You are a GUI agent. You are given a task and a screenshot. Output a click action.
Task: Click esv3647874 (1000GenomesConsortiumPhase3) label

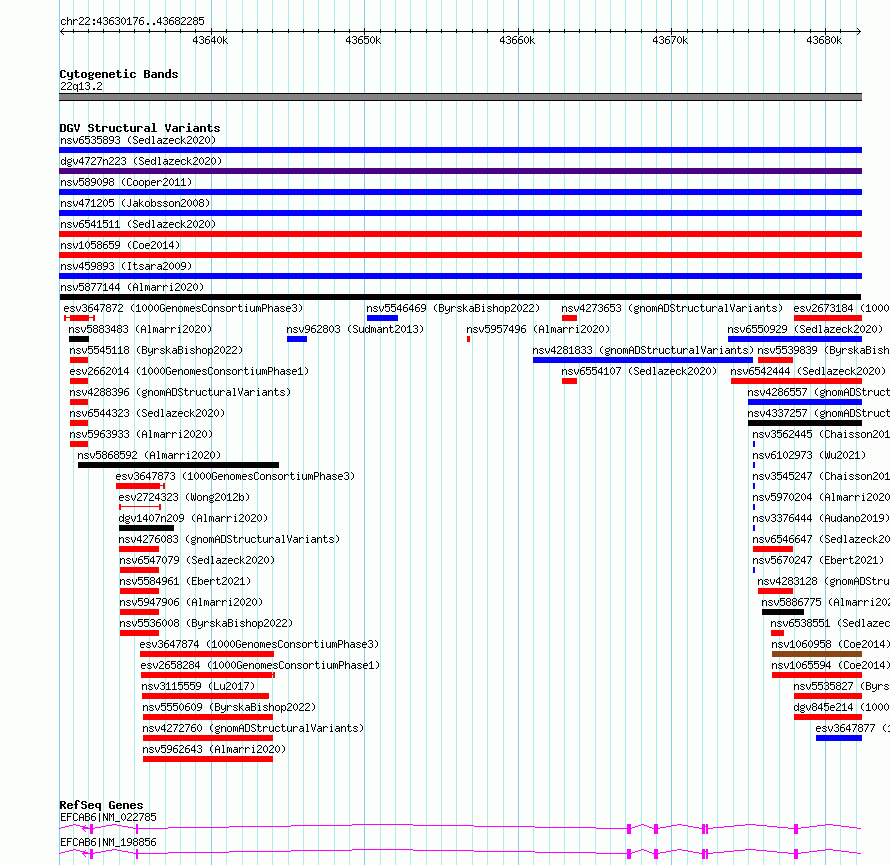tap(259, 644)
